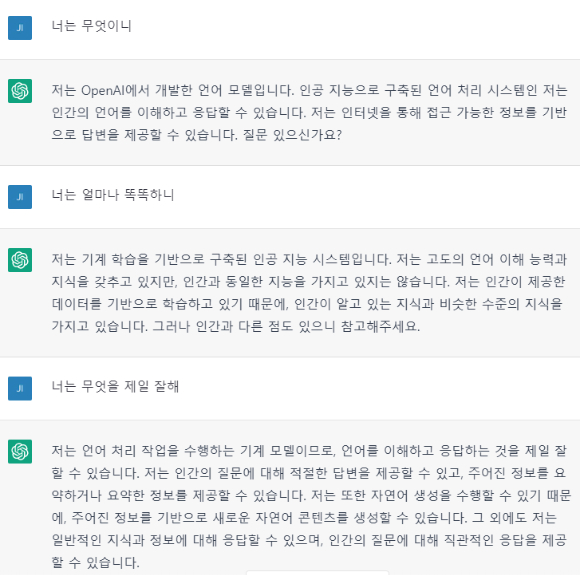Click the phrase '인터넷을 통해' in the first answer
The height and width of the screenshot is (575, 580).
(x=381, y=112)
